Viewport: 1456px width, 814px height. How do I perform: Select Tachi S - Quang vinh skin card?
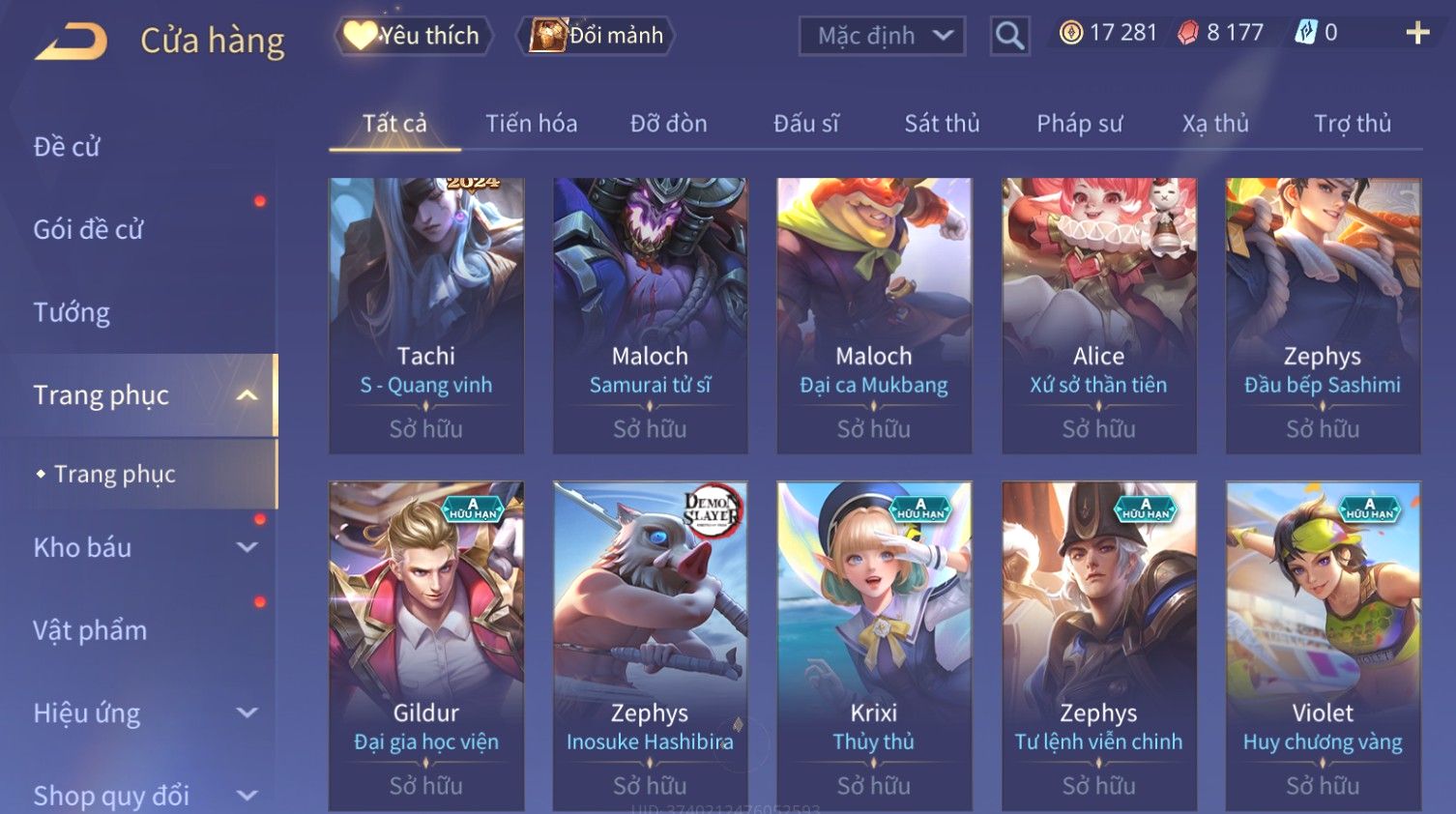[426, 315]
